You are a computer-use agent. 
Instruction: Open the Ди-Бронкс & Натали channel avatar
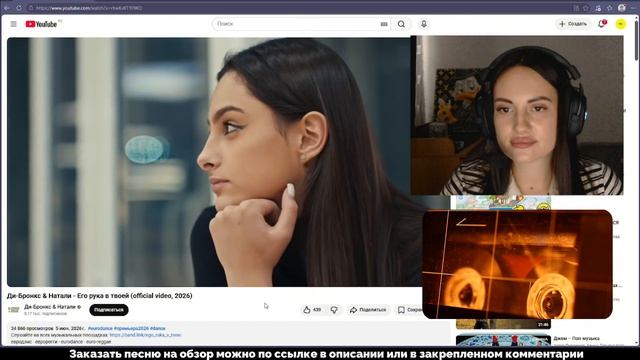pyautogui.click(x=13, y=310)
